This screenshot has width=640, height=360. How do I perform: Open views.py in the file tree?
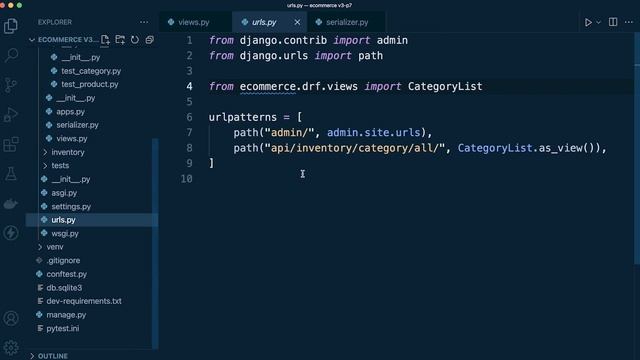72,139
